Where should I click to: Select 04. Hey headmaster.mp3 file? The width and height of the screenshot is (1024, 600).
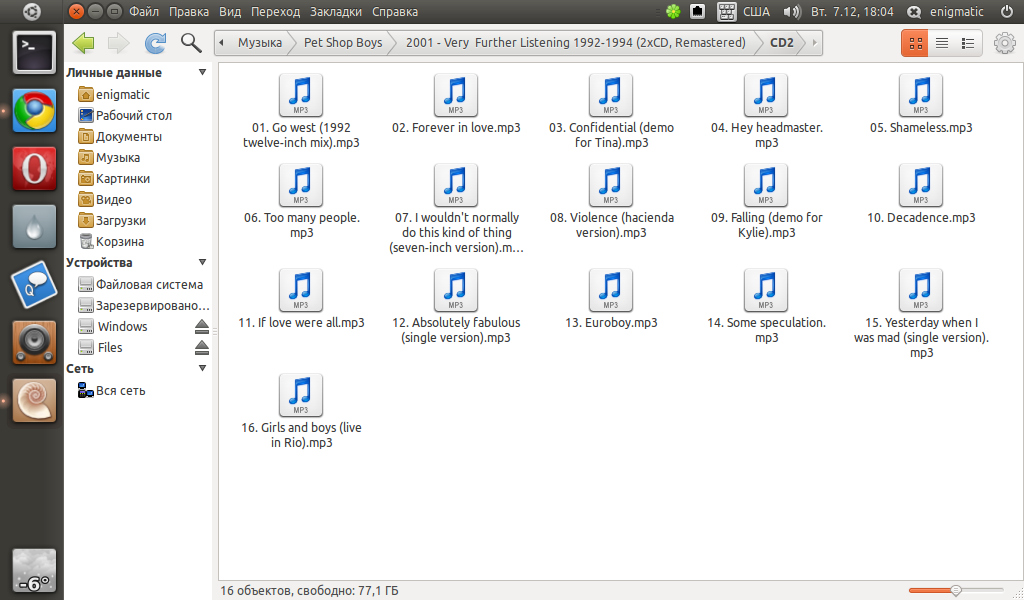pyautogui.click(x=766, y=111)
